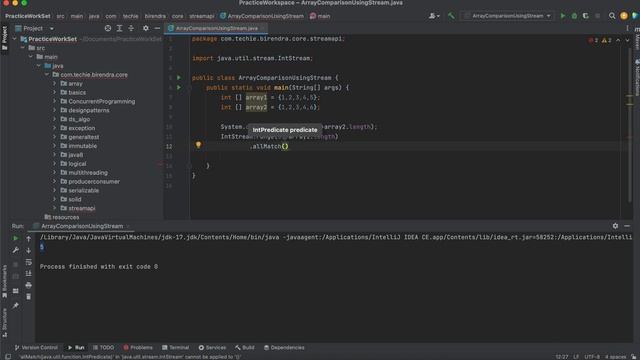Rerun program with Run panel green arrow
The width and height of the screenshot is (640, 360).
tap(16, 238)
